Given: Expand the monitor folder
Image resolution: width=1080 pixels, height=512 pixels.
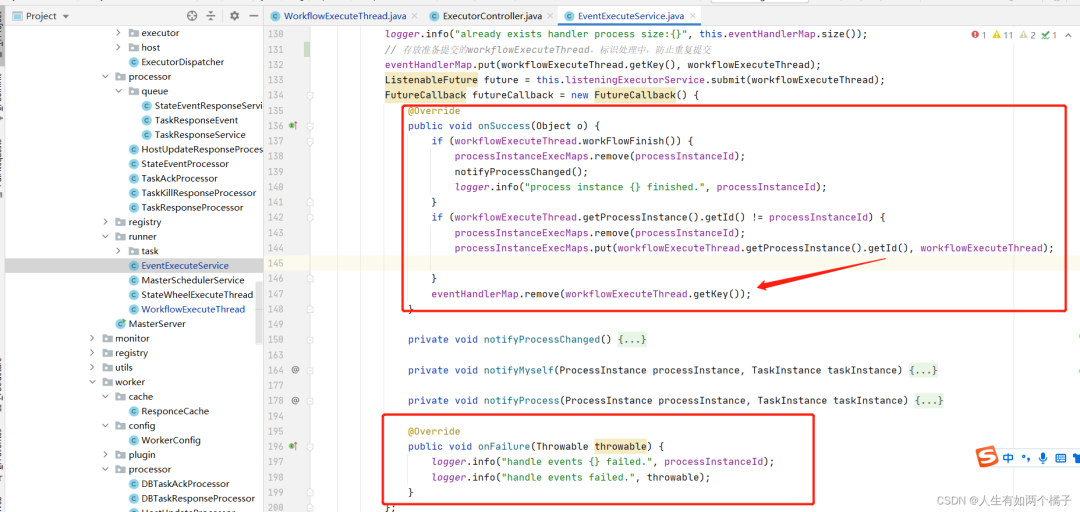Looking at the screenshot, I should point(92,338).
